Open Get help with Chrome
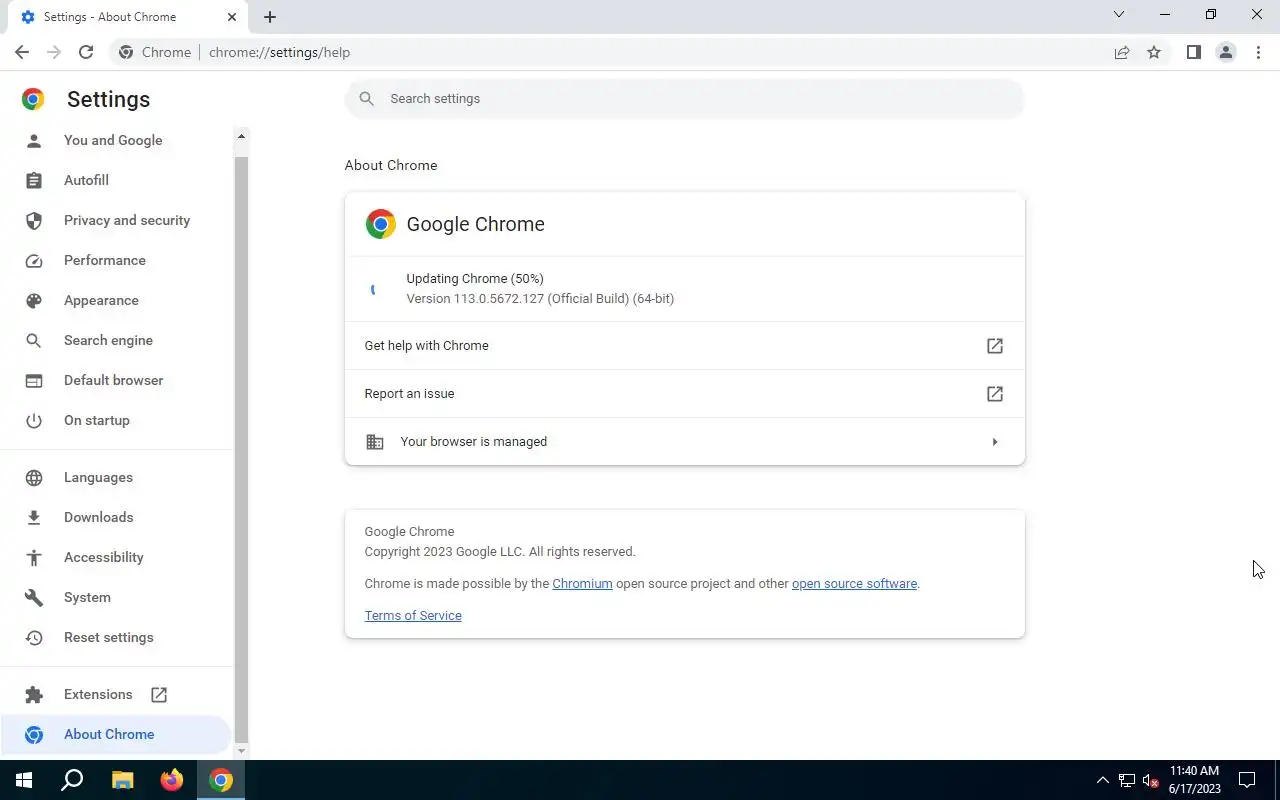Image resolution: width=1280 pixels, height=800 pixels. point(685,346)
